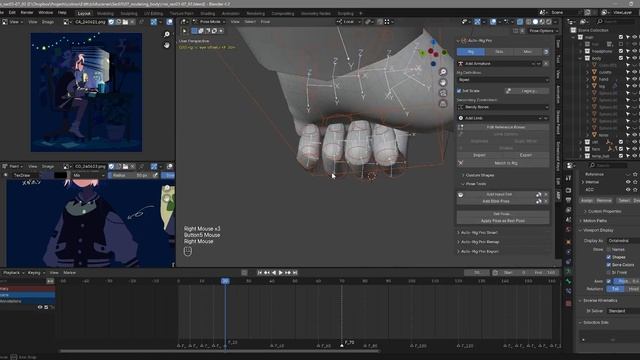This screenshot has height=360, width=640.
Task: Toggle the Shapes checkbox in Viewport Display
Action: tap(609, 257)
